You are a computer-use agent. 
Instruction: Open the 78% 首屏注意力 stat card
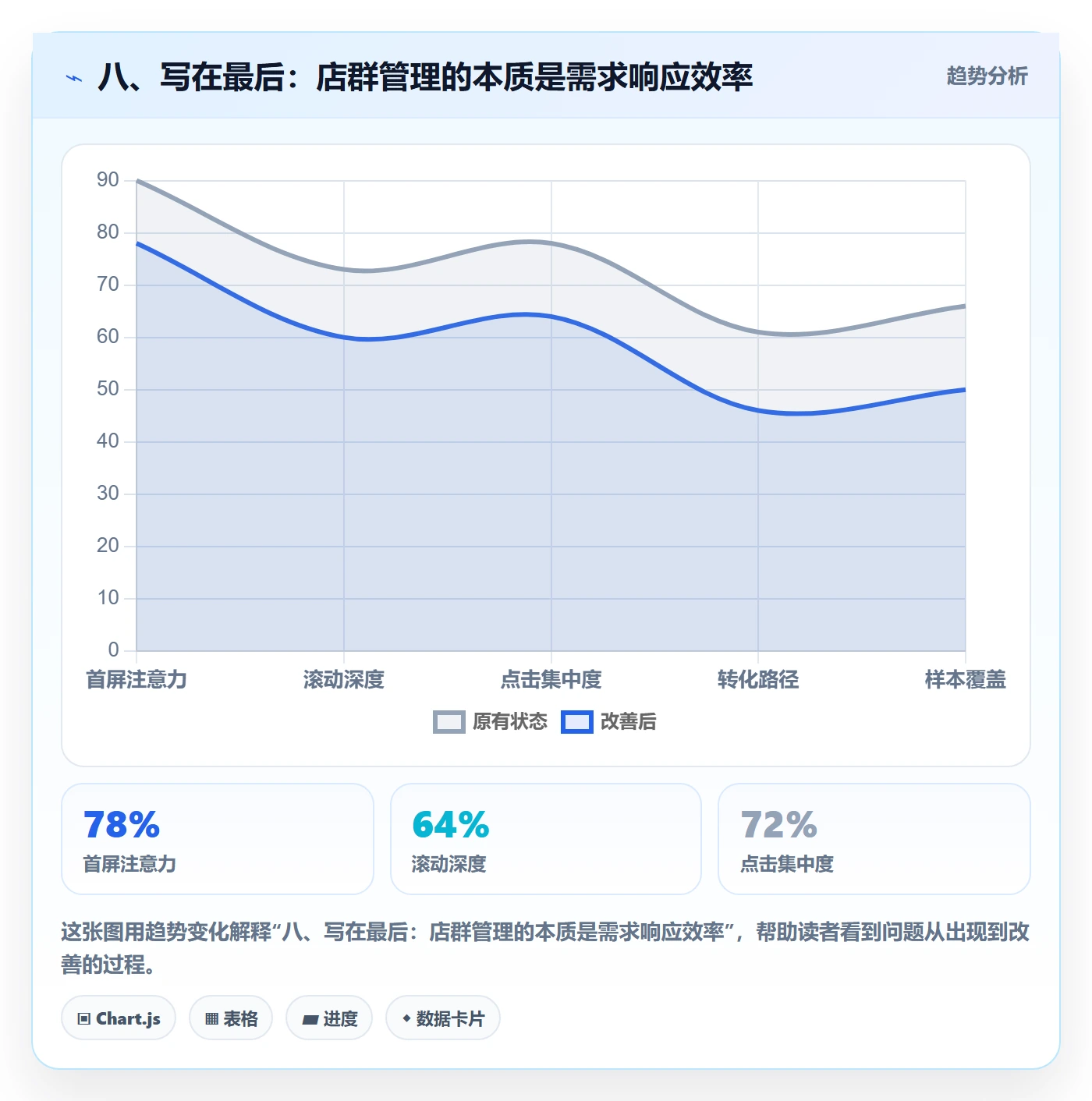[218, 839]
